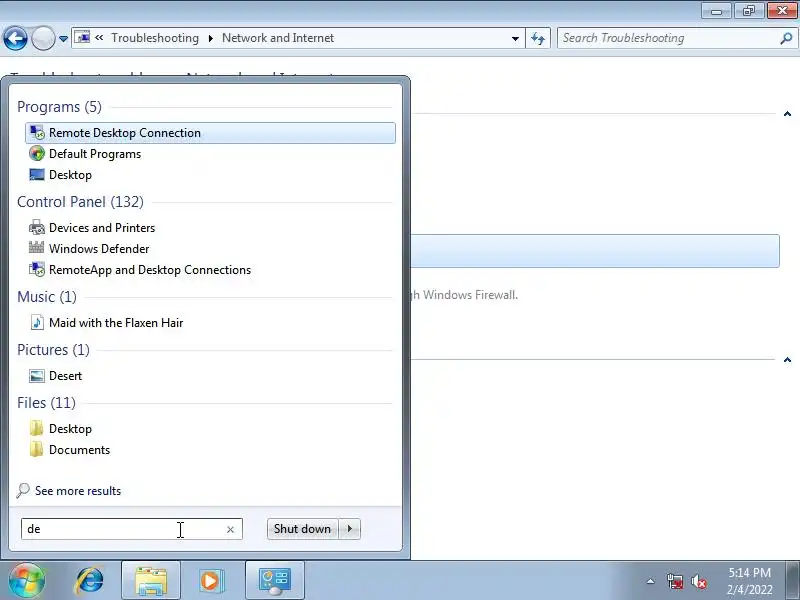Click the muted volume tray icon
Screen dimensions: 800x600
698,581
